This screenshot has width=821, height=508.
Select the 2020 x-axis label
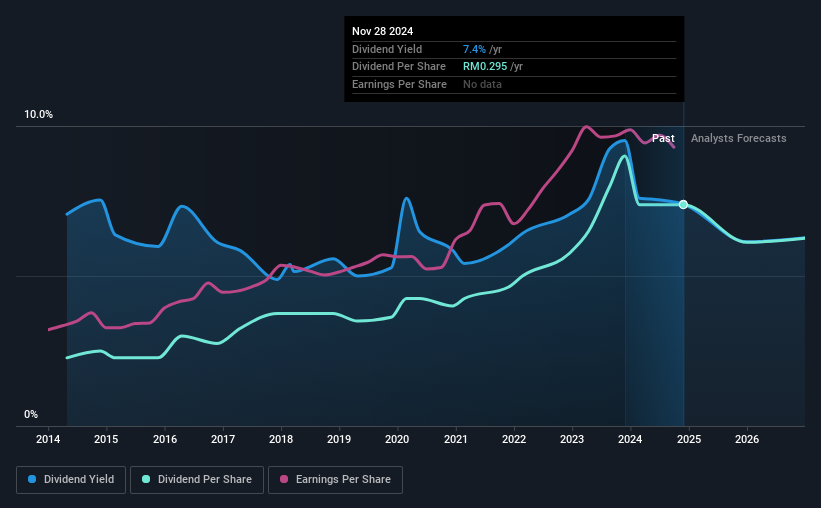397,439
